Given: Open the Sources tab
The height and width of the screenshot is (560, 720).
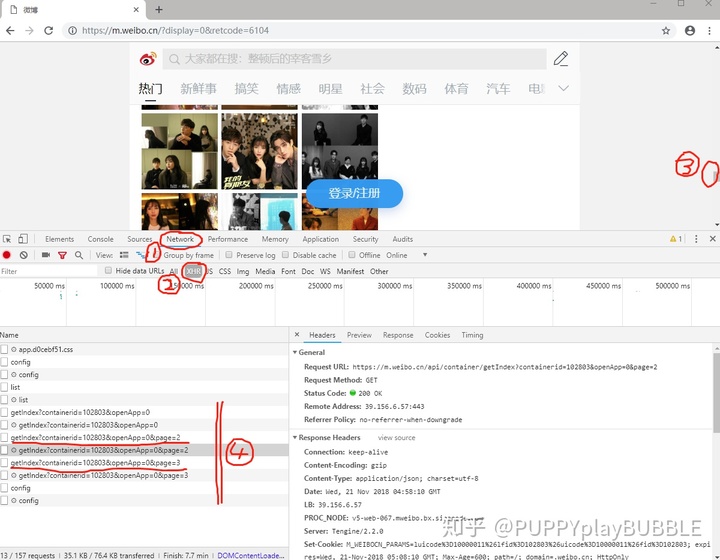Looking at the screenshot, I should click(x=140, y=239).
